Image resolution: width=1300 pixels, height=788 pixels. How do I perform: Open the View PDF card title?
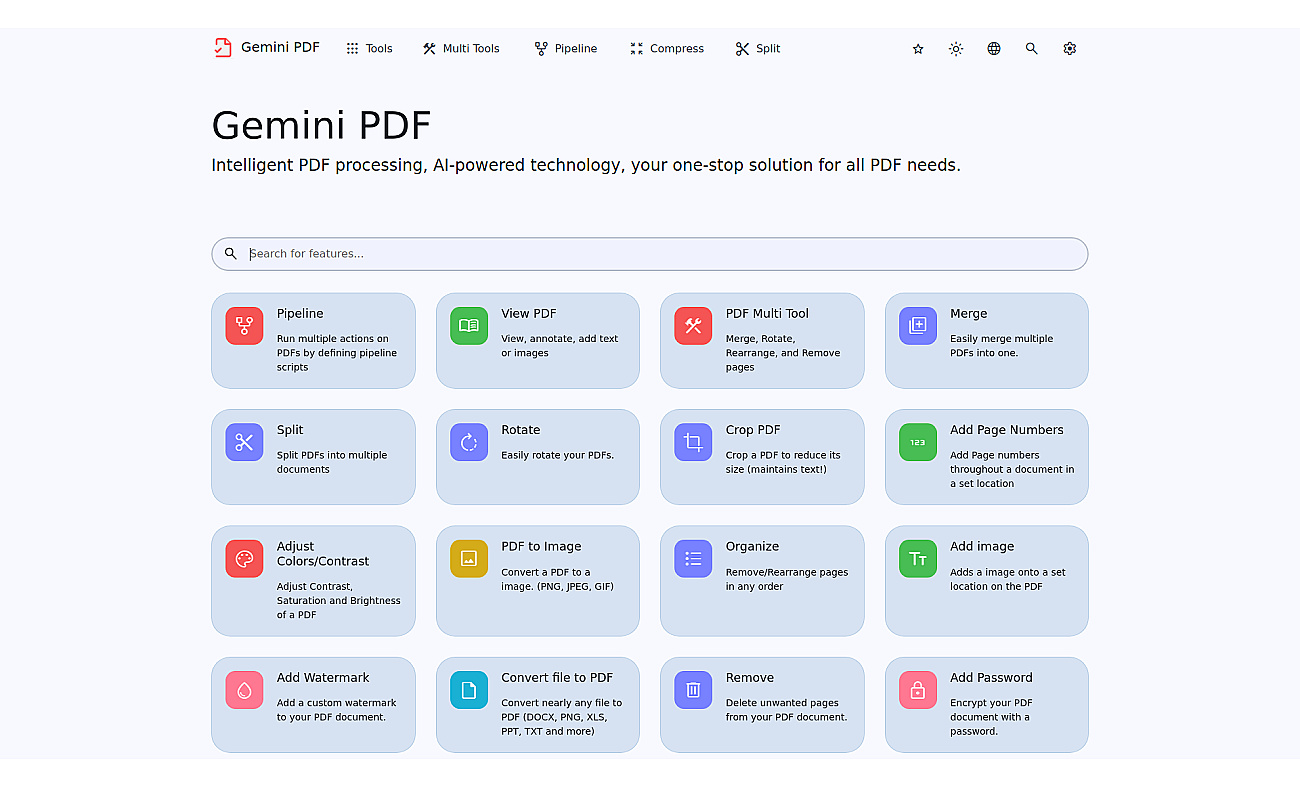click(529, 314)
